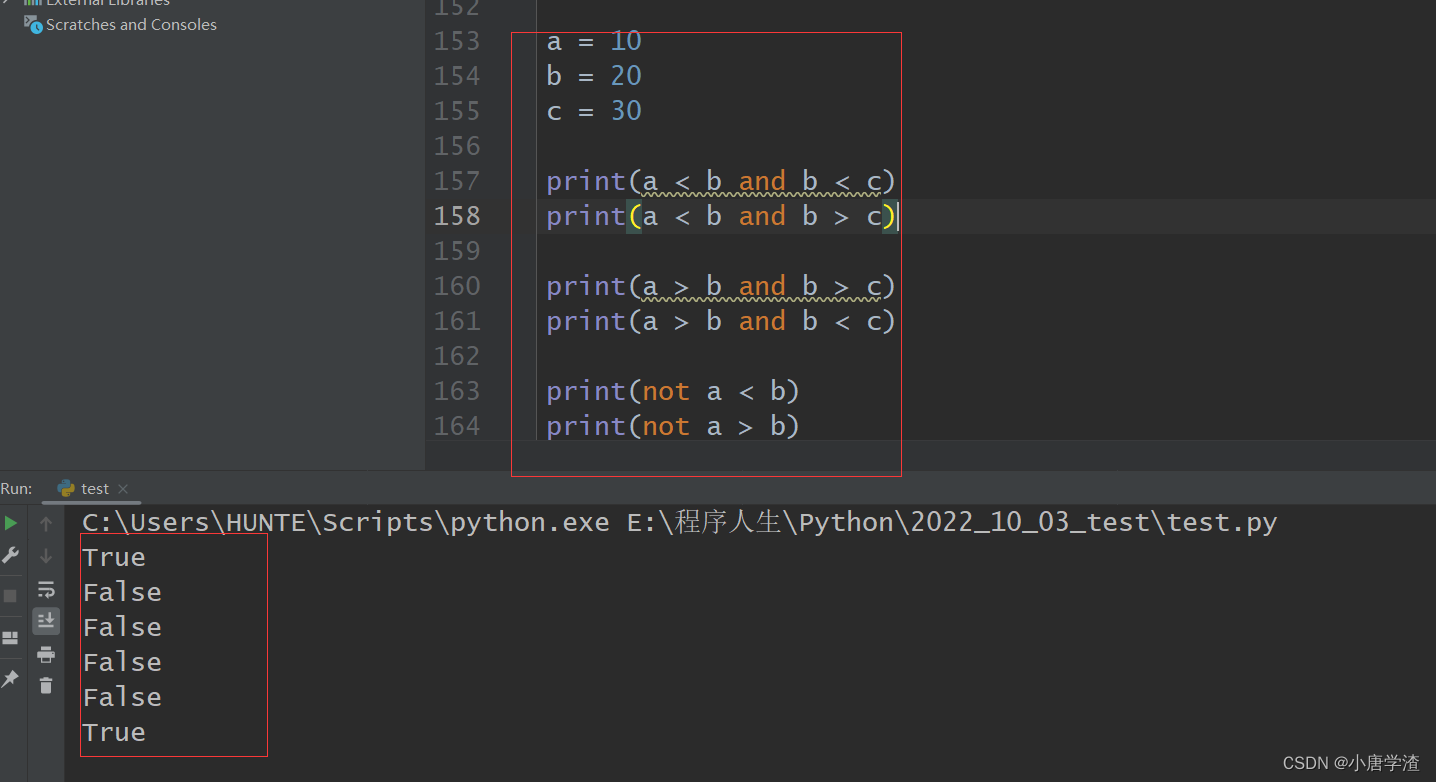Click the test.py file path in console
The width and height of the screenshot is (1436, 782).
click(x=953, y=523)
